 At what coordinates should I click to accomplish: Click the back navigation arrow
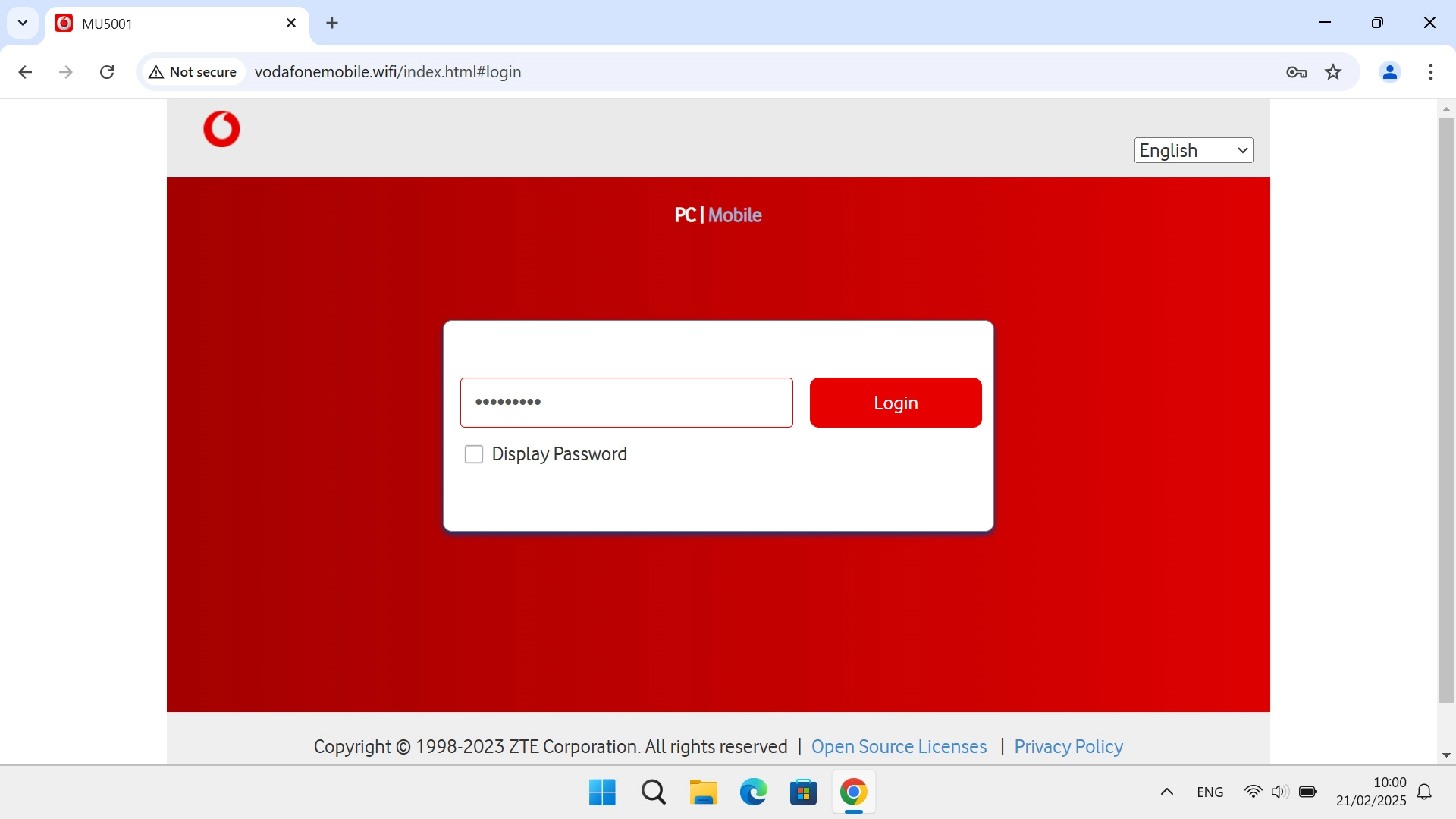(25, 72)
